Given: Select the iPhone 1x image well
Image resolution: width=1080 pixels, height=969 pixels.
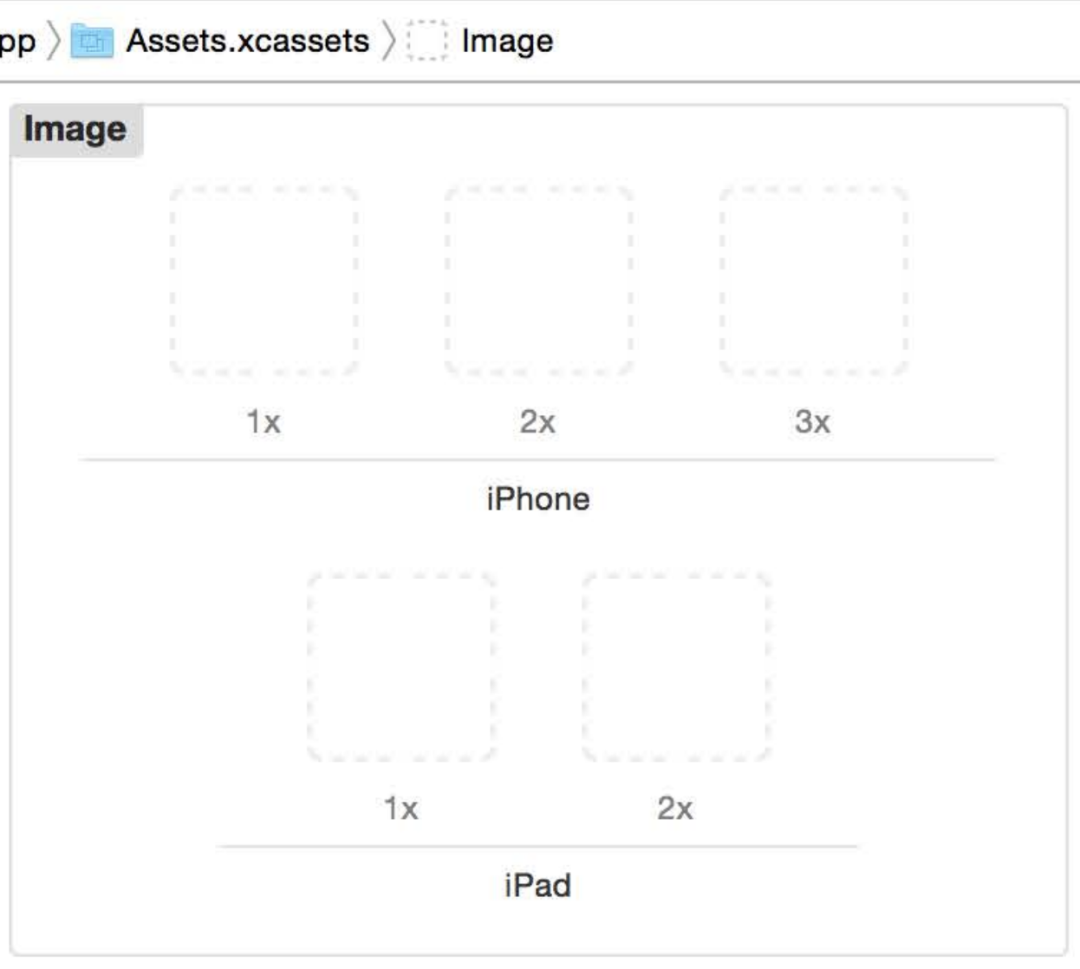Looking at the screenshot, I should tap(264, 280).
